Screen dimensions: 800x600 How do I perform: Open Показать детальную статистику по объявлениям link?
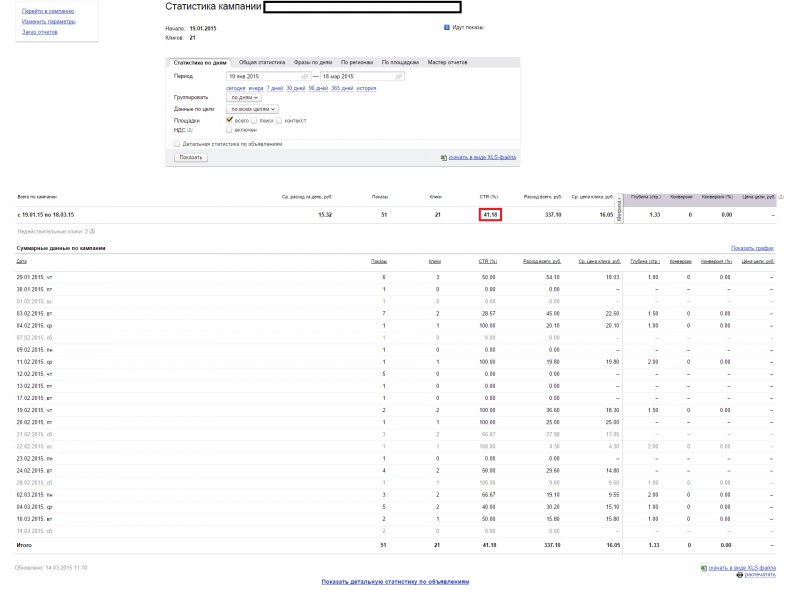395,582
